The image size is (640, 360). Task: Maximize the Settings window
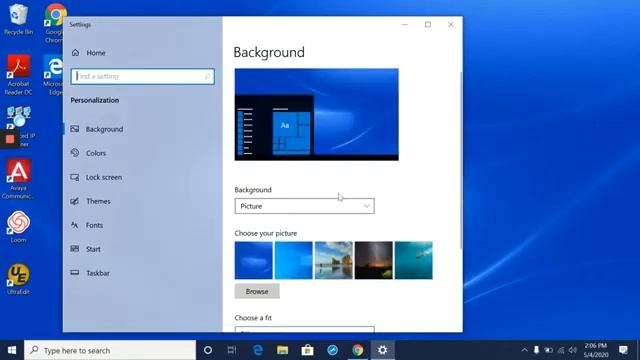click(428, 24)
